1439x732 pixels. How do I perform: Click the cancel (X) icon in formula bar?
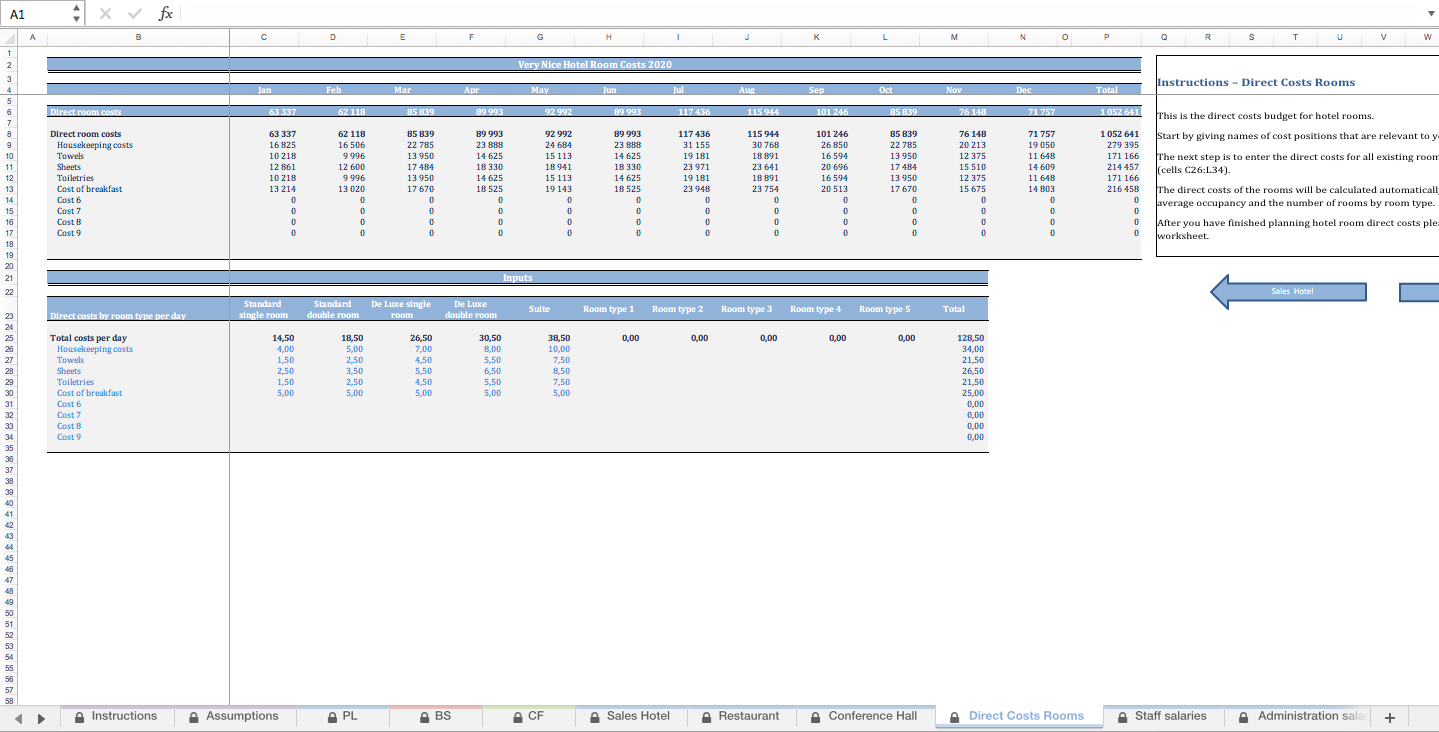[x=105, y=13]
